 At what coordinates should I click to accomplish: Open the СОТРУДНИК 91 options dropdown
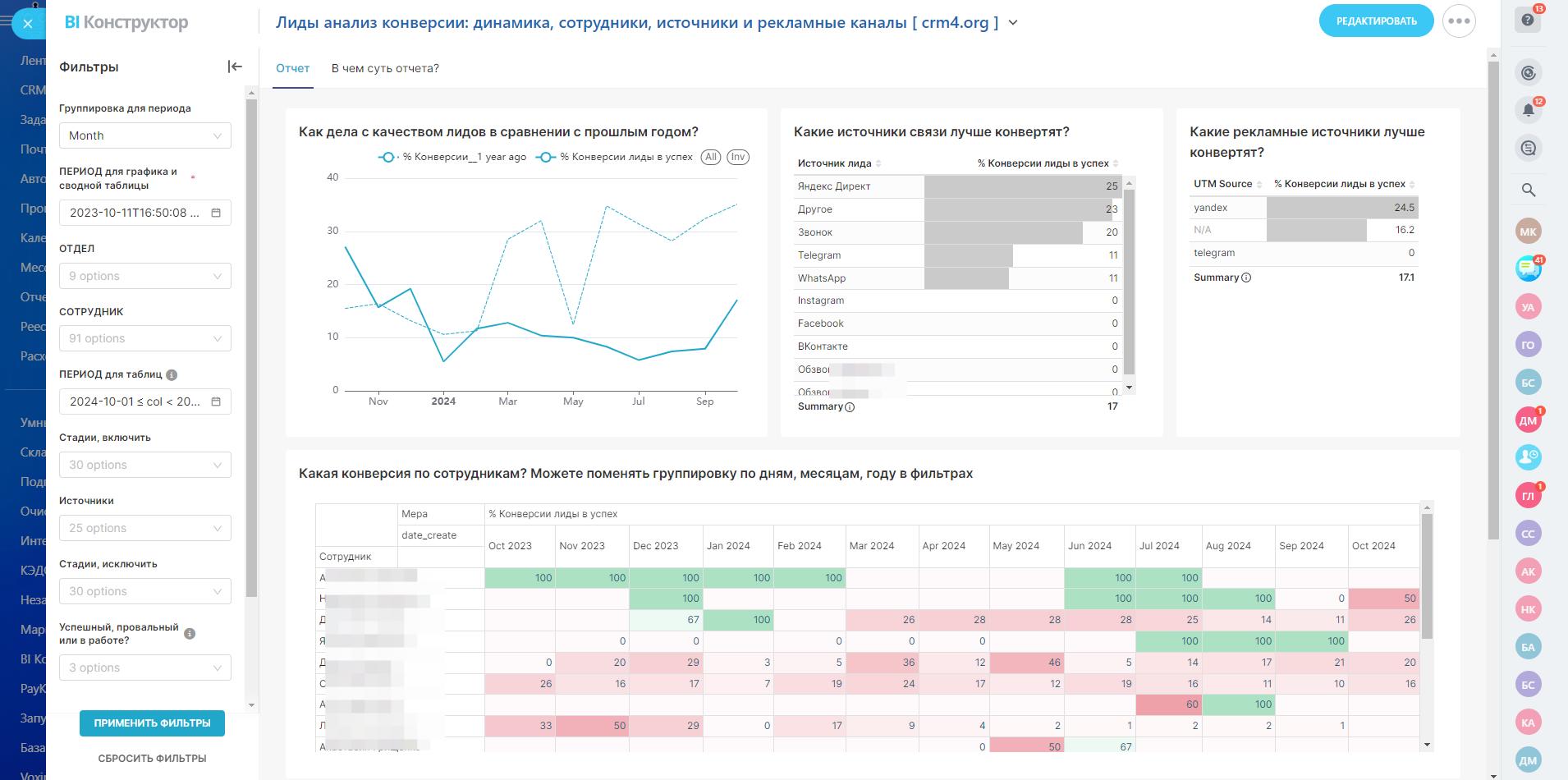pos(145,338)
